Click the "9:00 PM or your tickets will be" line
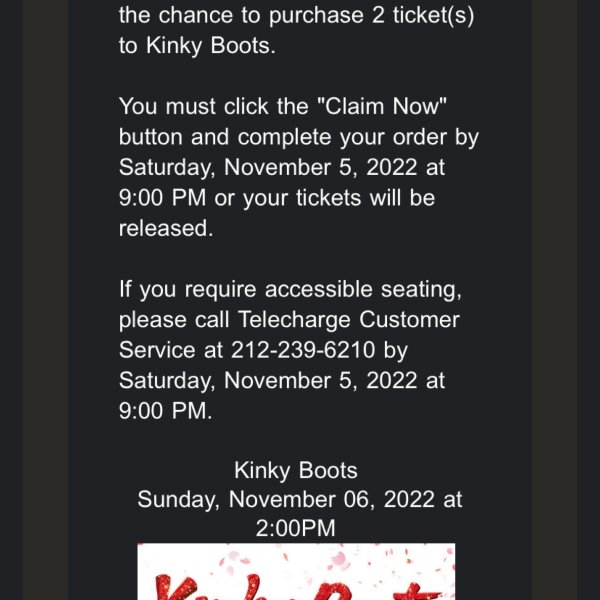Viewport: 600px width, 600px height. [x=277, y=198]
